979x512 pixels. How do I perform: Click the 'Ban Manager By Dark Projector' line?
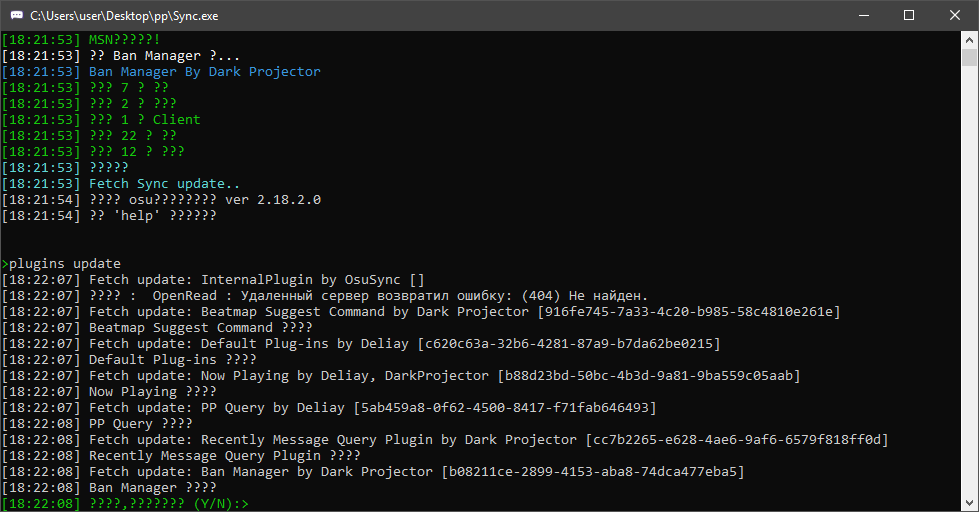[x=161, y=72]
